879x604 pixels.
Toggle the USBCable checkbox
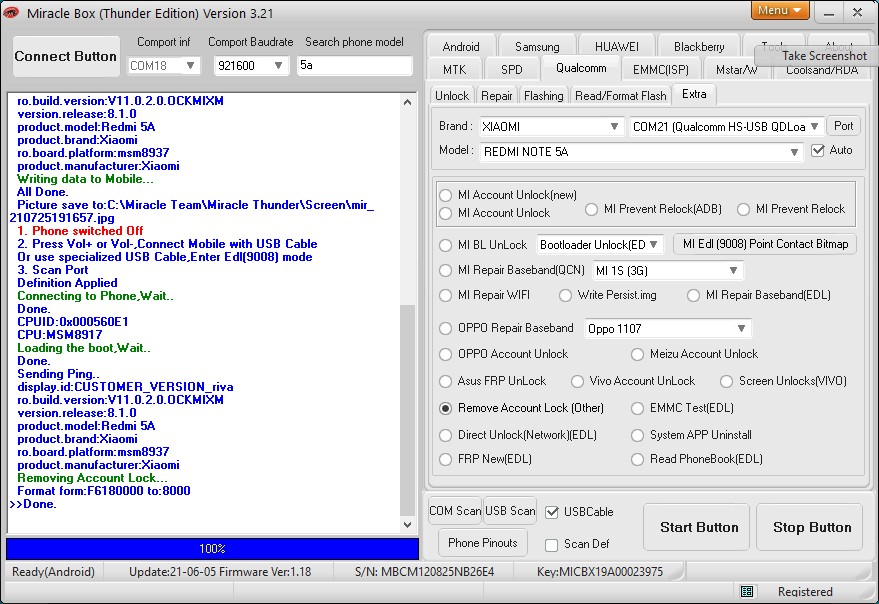(x=552, y=512)
